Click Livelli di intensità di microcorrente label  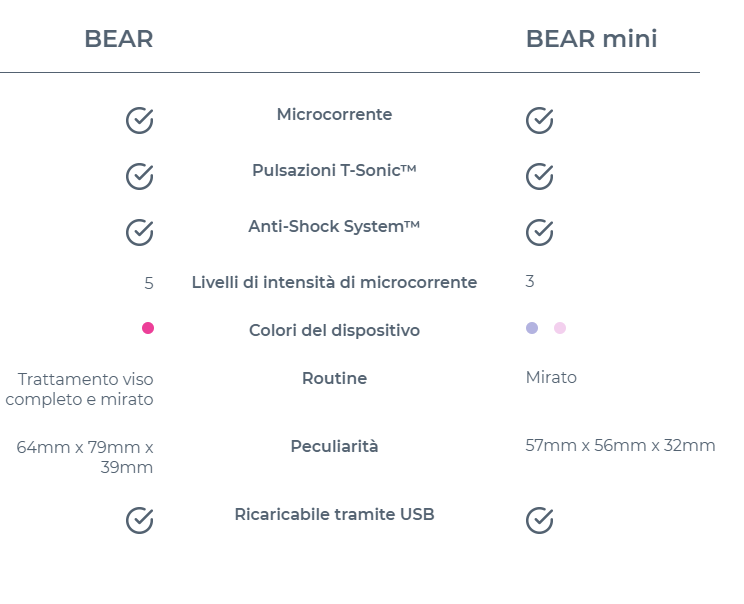(x=334, y=283)
